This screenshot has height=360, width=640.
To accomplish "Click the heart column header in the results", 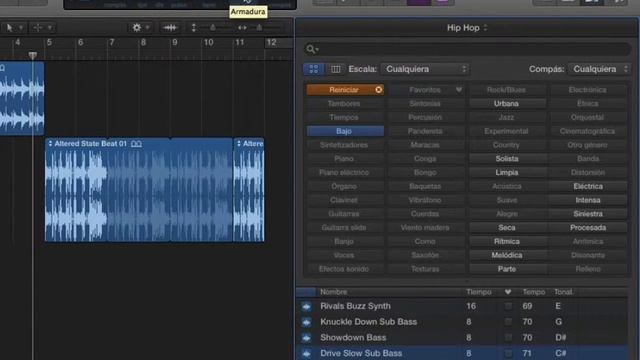I will [x=508, y=292].
